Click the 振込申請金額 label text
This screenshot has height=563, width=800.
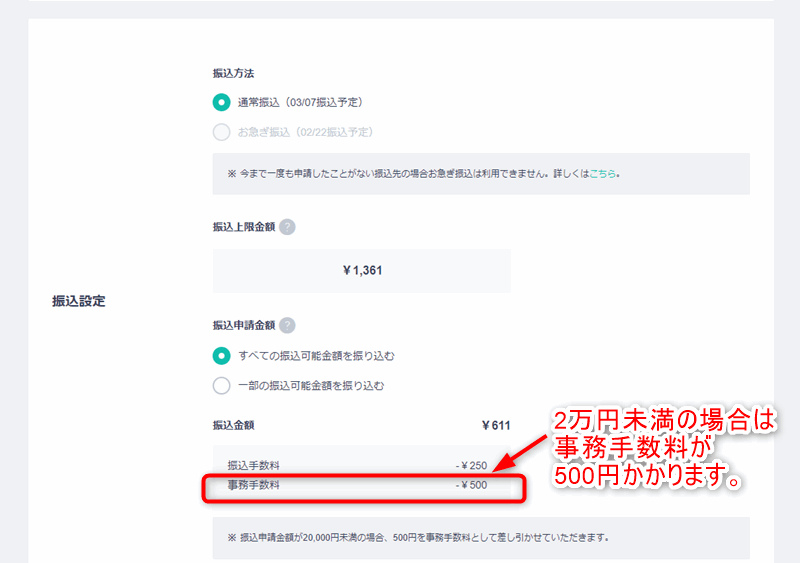[x=244, y=325]
